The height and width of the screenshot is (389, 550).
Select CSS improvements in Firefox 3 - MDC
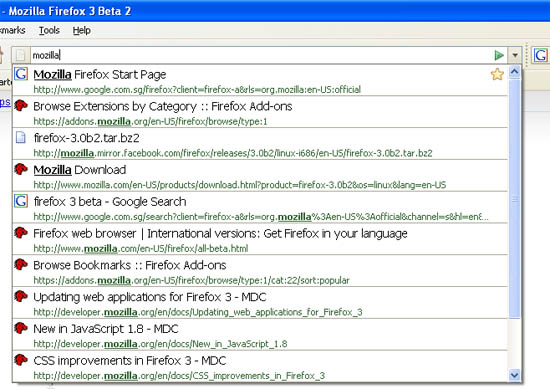coord(130,361)
